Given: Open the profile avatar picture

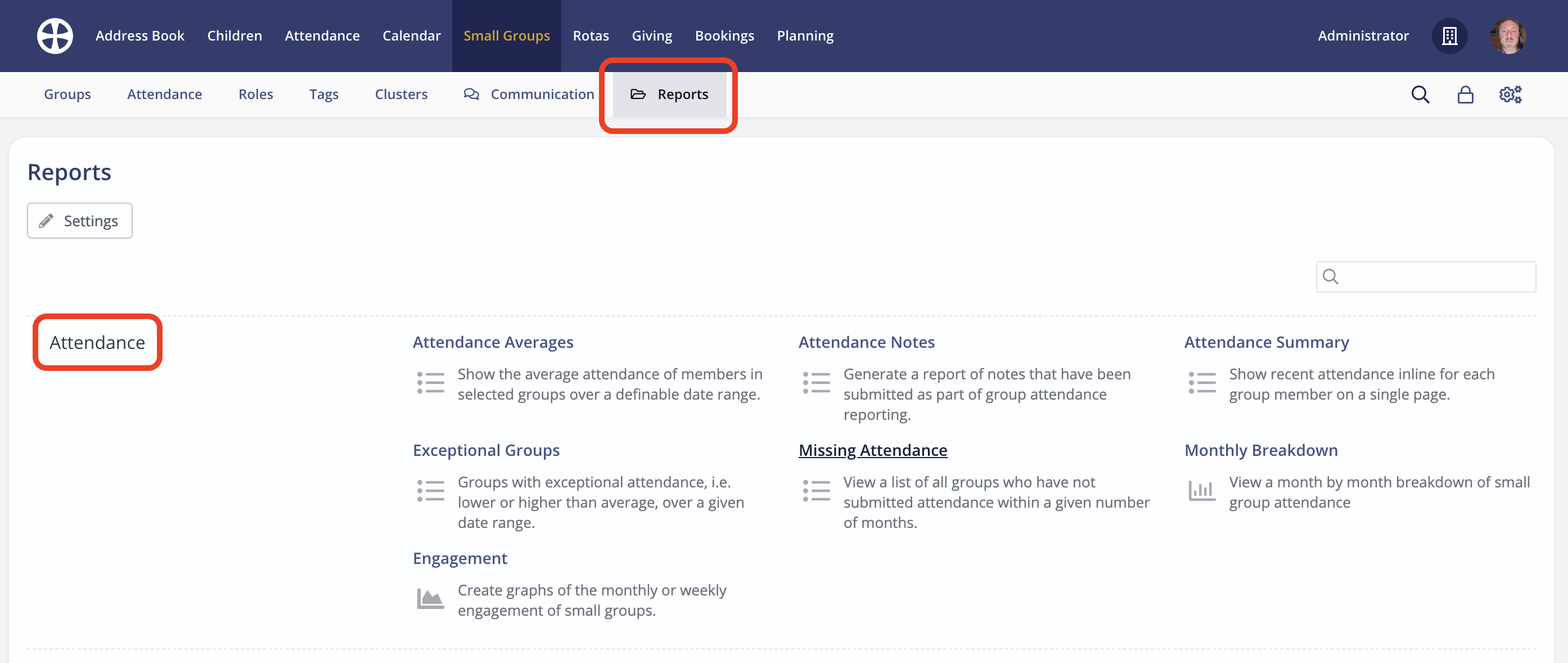Looking at the screenshot, I should tap(1509, 35).
